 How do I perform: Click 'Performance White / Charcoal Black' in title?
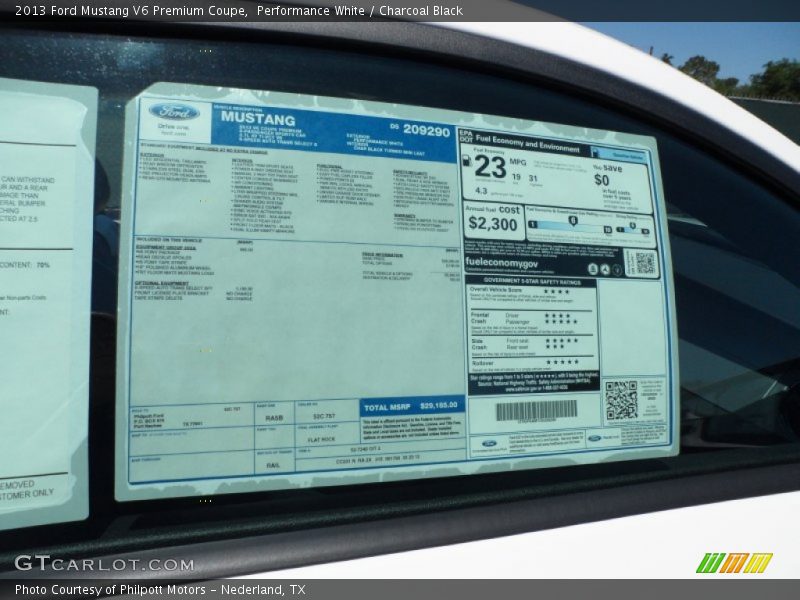tap(360, 11)
